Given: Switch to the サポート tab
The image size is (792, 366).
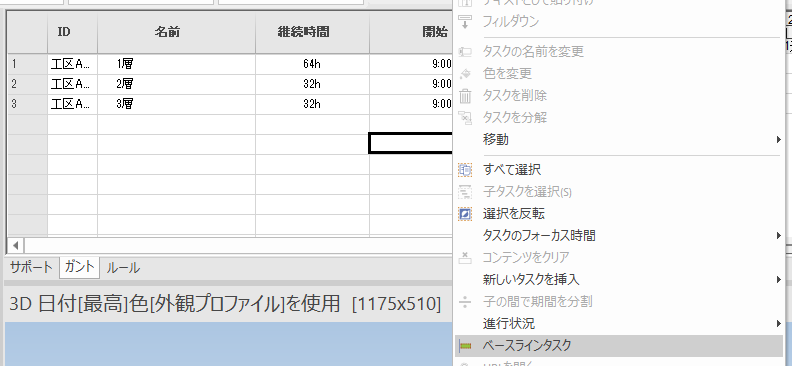Looking at the screenshot, I should click(31, 268).
